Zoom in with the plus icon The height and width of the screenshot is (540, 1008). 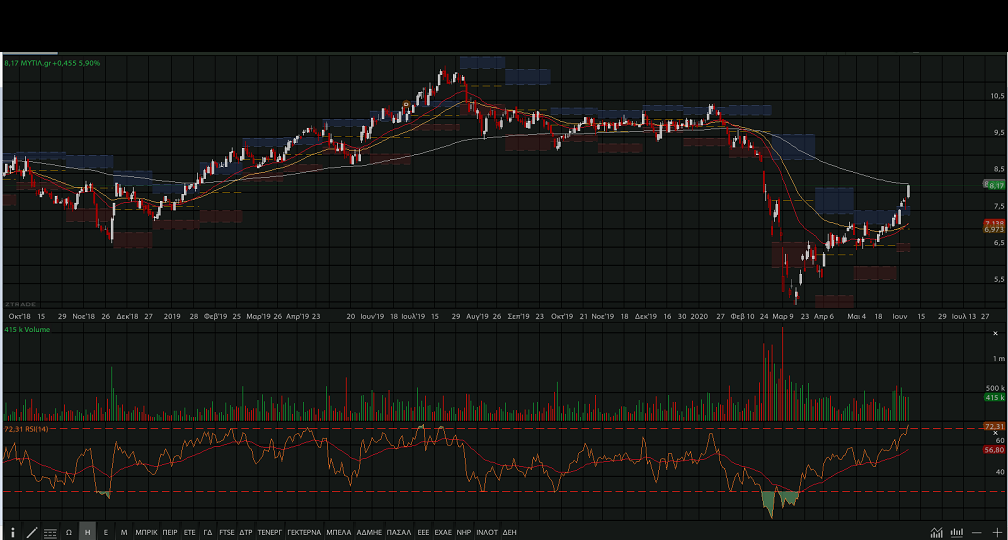[996, 533]
